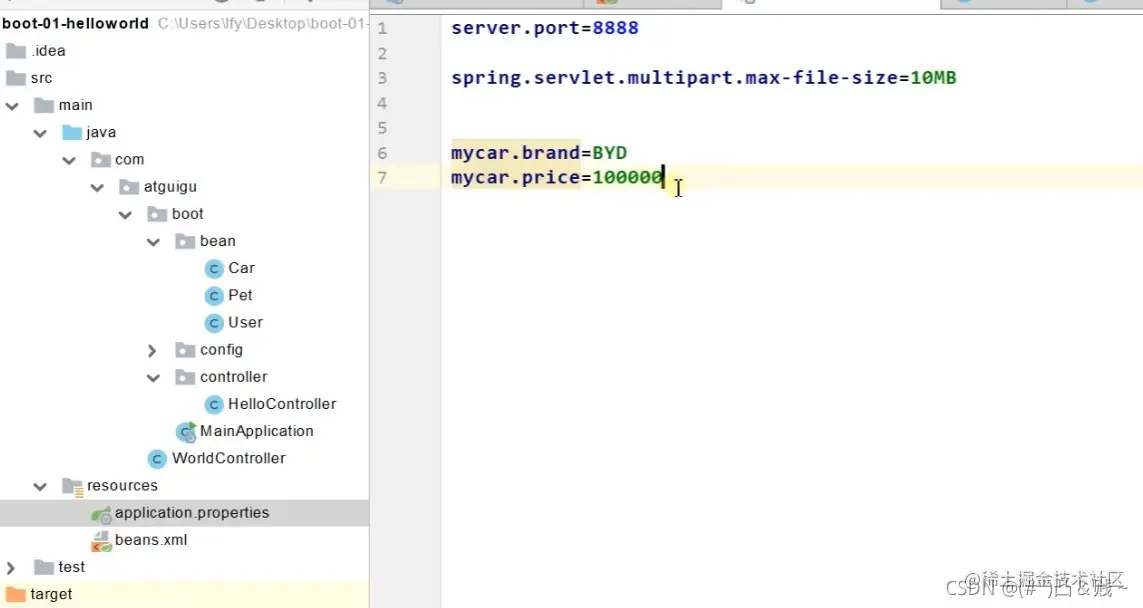Click the bean package icon
The height and width of the screenshot is (608, 1143).
[186, 241]
